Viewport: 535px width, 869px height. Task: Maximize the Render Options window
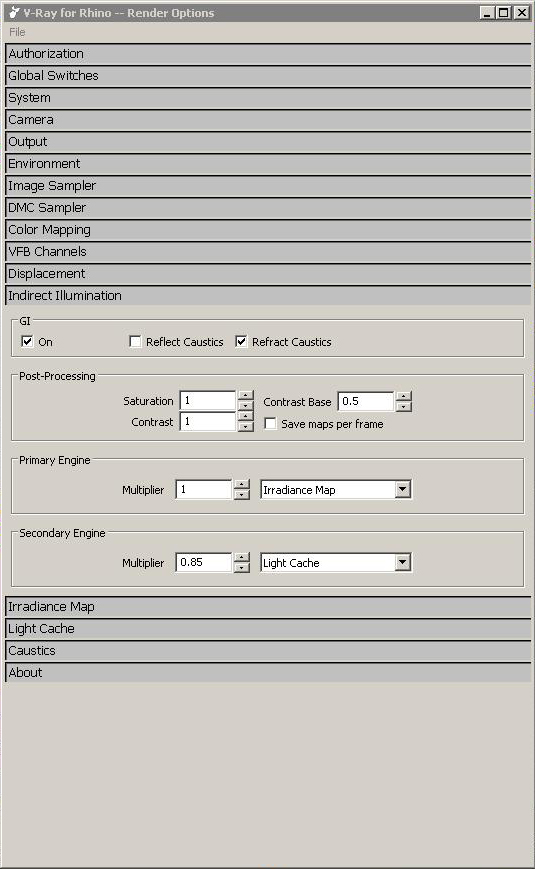pos(503,13)
